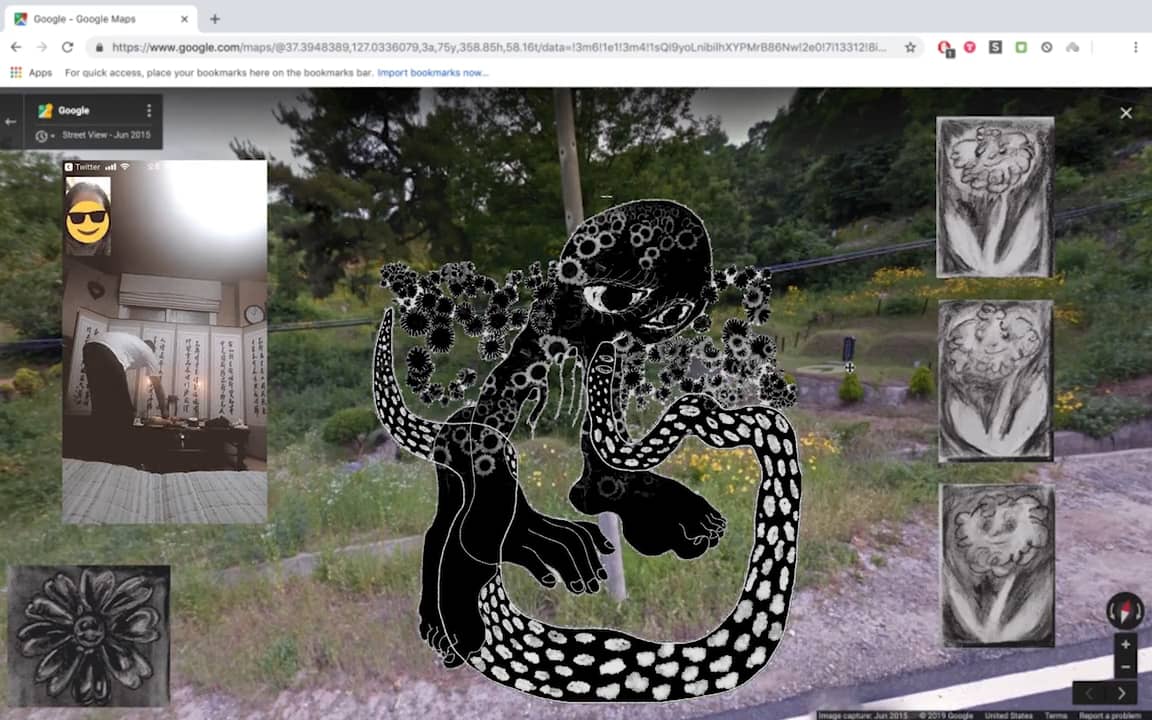Image resolution: width=1152 pixels, height=720 pixels.
Task: Click the Image capture: Jun 2015 text
Action: (863, 716)
